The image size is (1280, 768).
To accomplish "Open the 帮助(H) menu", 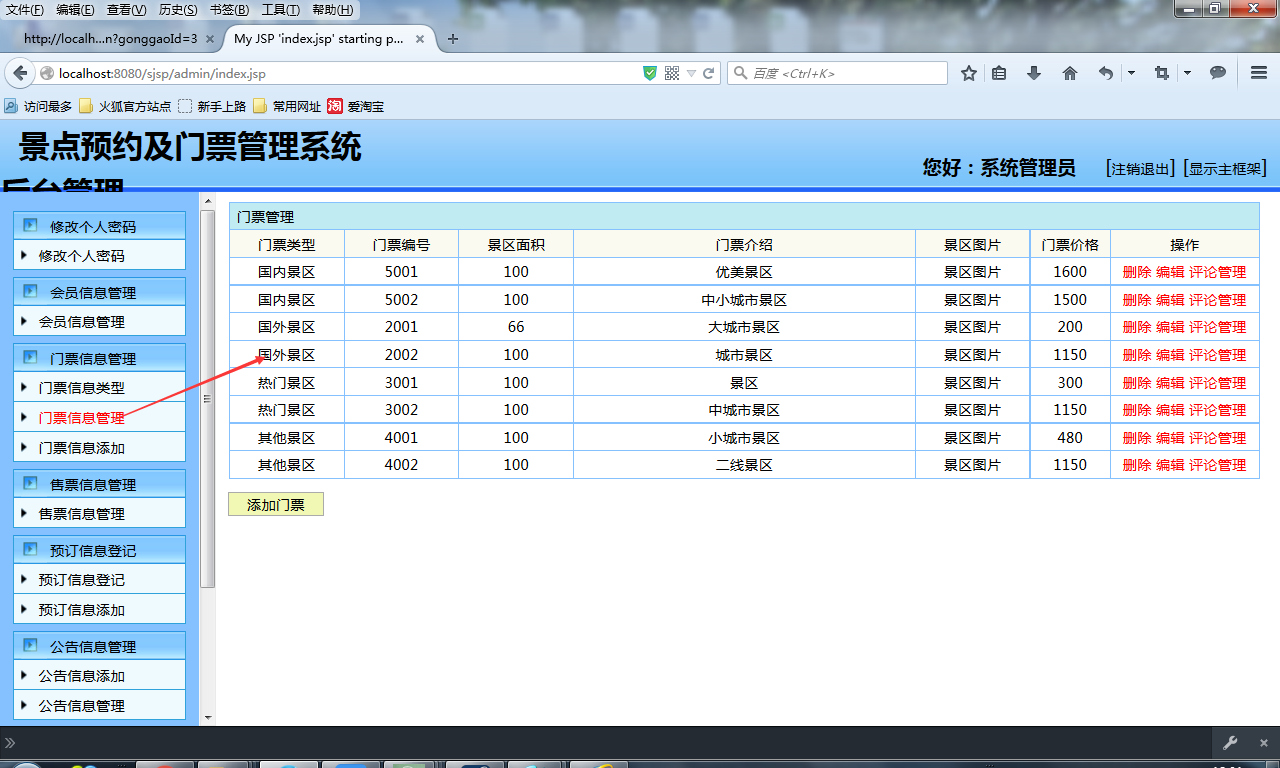I will tap(333, 10).
